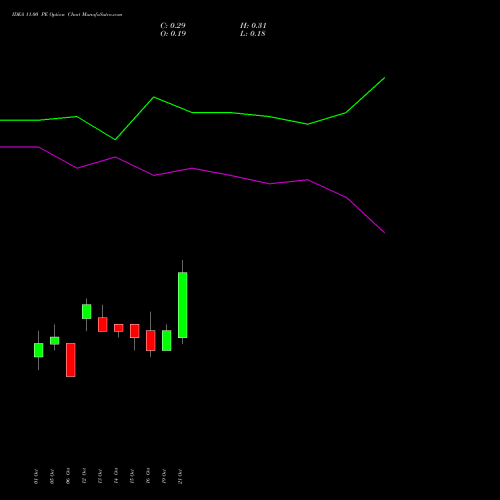Click the open value O: 0.19
Screen dimensions: 500x500
[173, 34]
